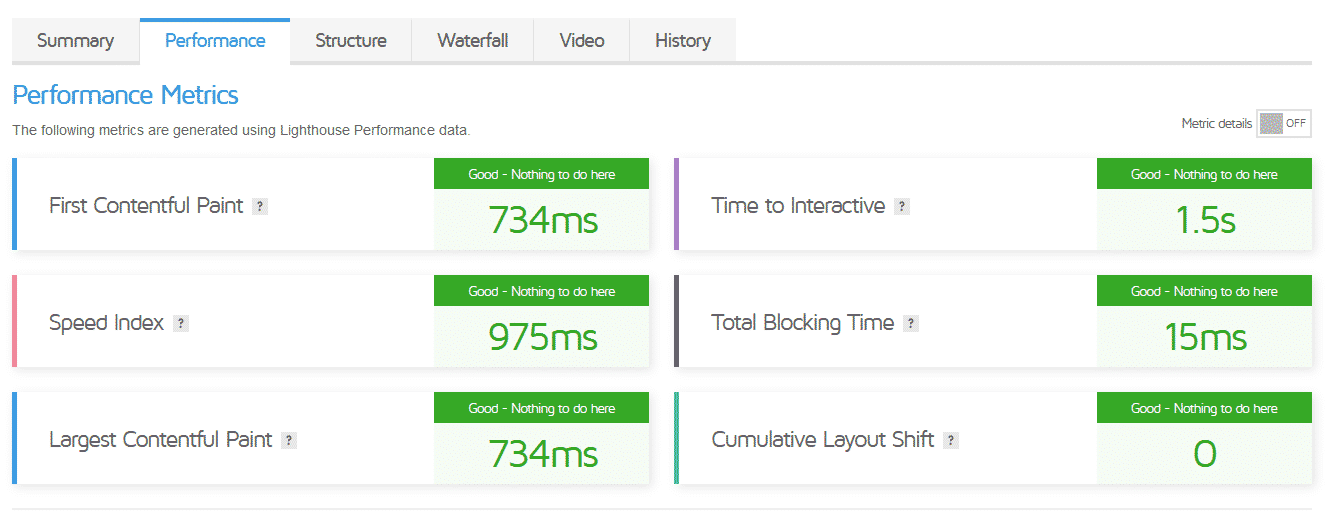Click the Good banner above Total Blocking Time
This screenshot has width=1329, height=518.
1204,291
